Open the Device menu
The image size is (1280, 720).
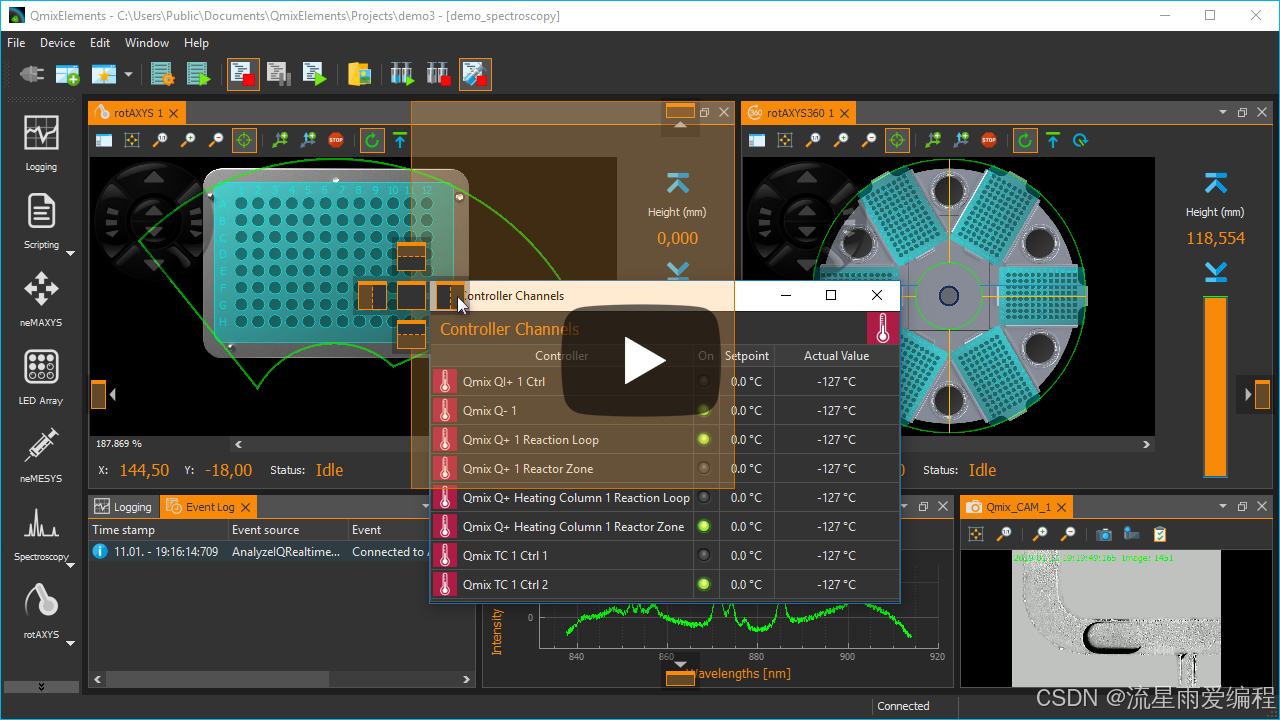coord(57,43)
